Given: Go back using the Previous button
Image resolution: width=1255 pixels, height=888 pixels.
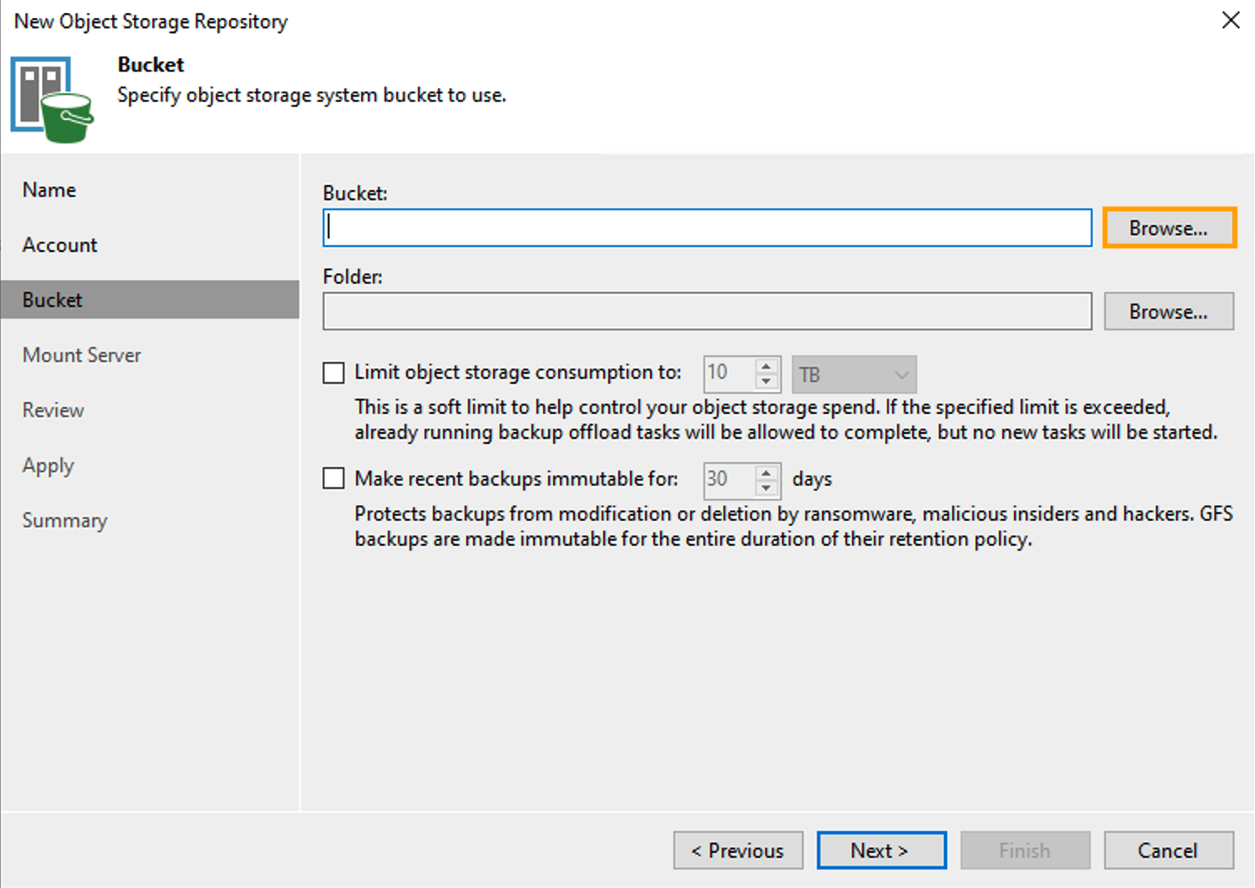Looking at the screenshot, I should (737, 850).
